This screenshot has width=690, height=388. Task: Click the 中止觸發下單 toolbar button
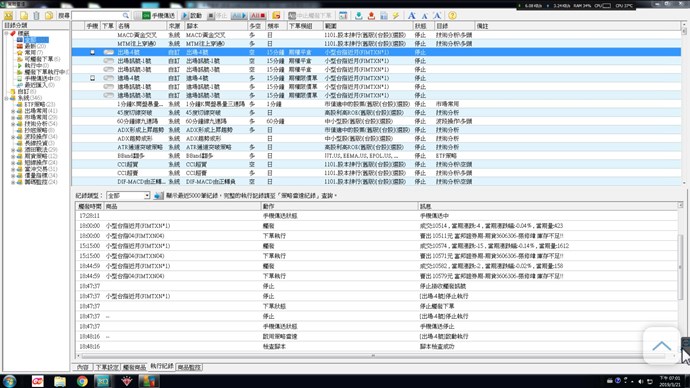point(310,15)
